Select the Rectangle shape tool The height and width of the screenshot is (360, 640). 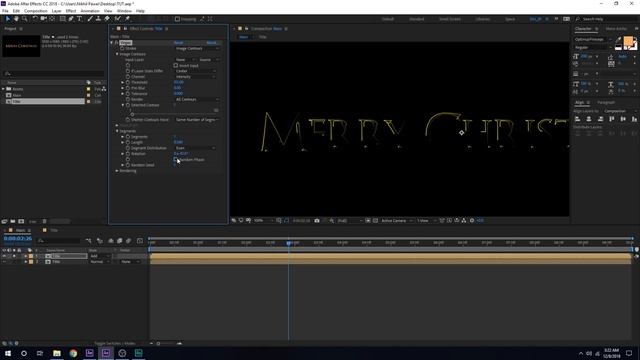[x=62, y=19]
